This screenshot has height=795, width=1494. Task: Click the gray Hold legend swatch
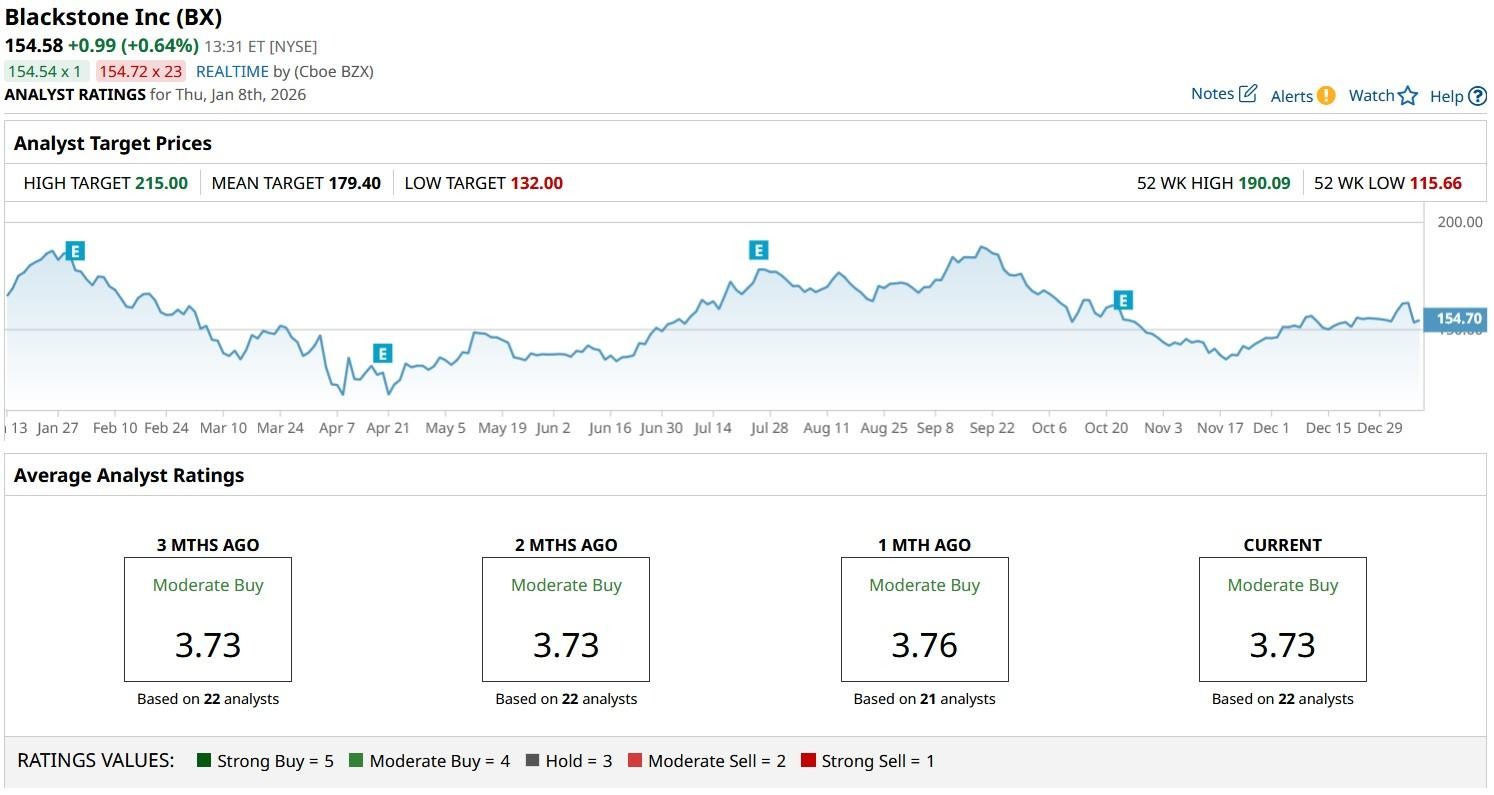532,761
